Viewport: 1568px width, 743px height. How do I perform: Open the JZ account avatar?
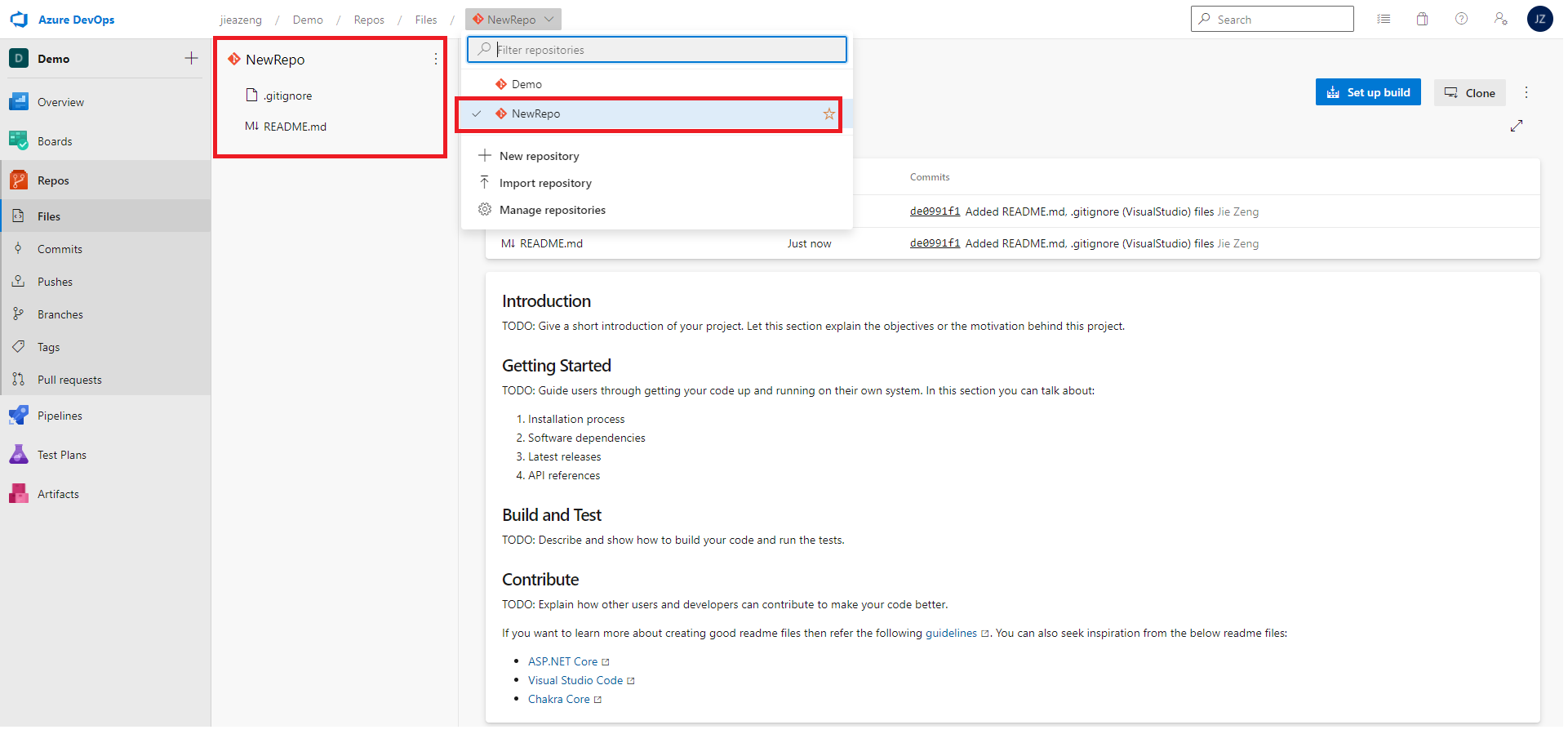1540,19
